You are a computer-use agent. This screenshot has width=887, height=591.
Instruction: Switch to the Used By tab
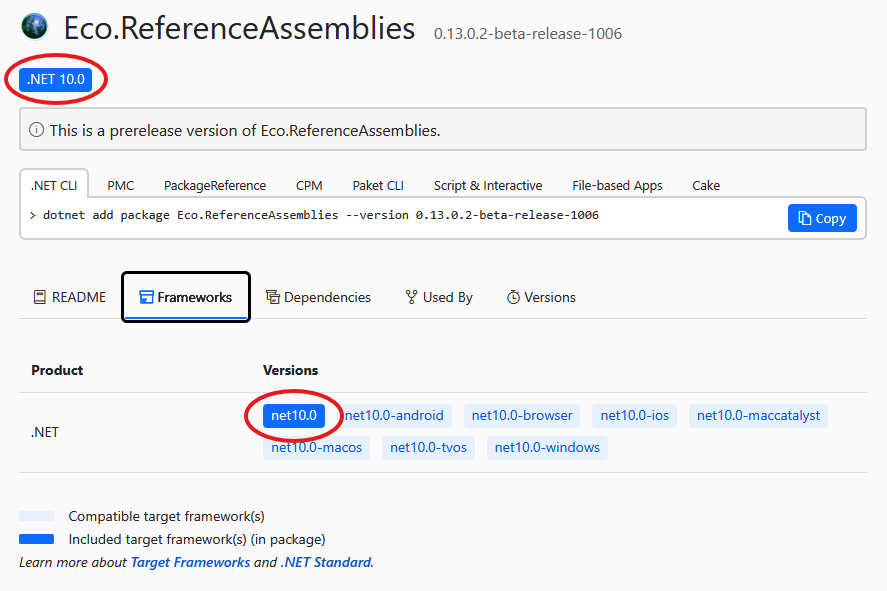pos(439,297)
